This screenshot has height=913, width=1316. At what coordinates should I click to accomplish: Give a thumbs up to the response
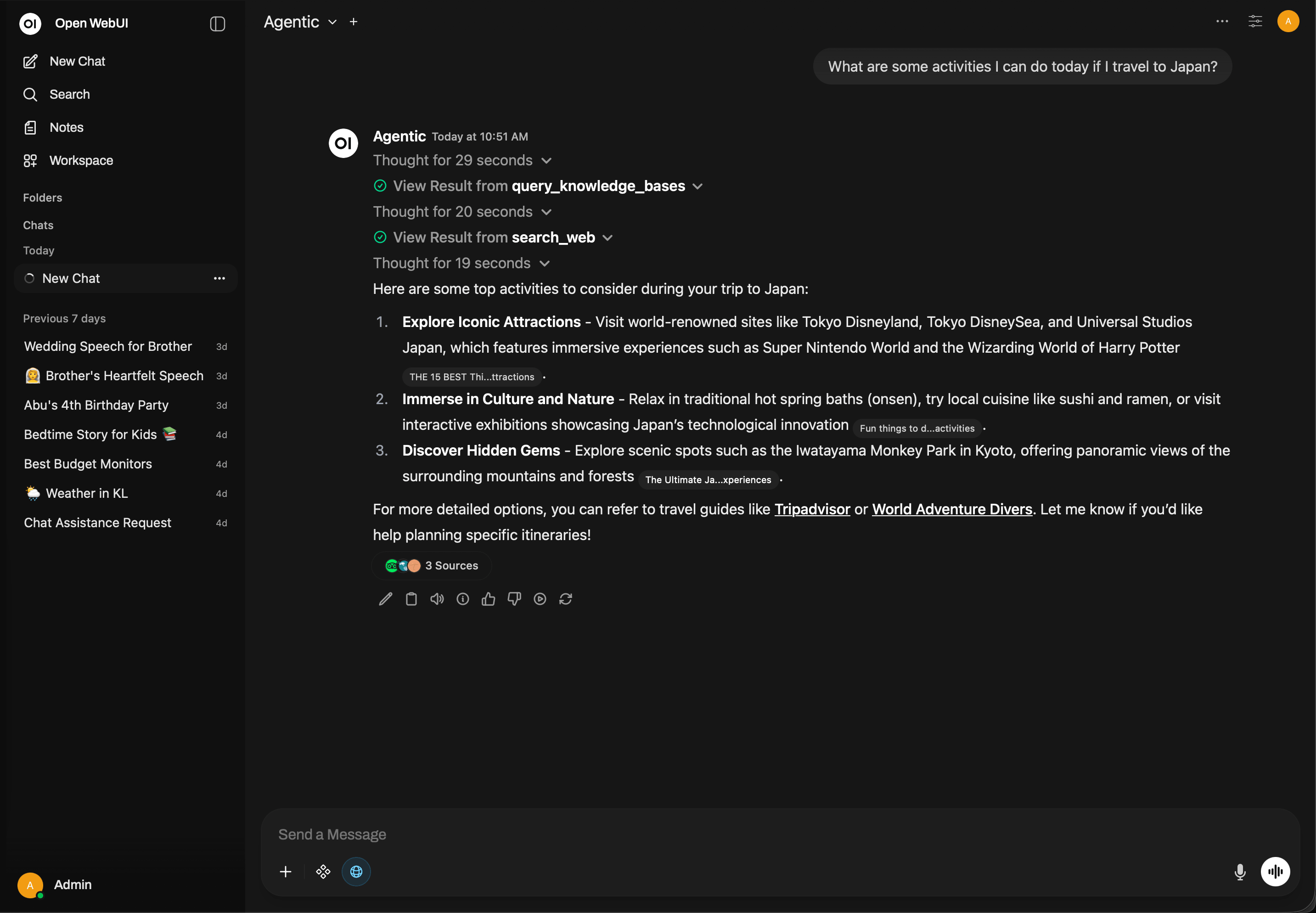[x=488, y=598]
